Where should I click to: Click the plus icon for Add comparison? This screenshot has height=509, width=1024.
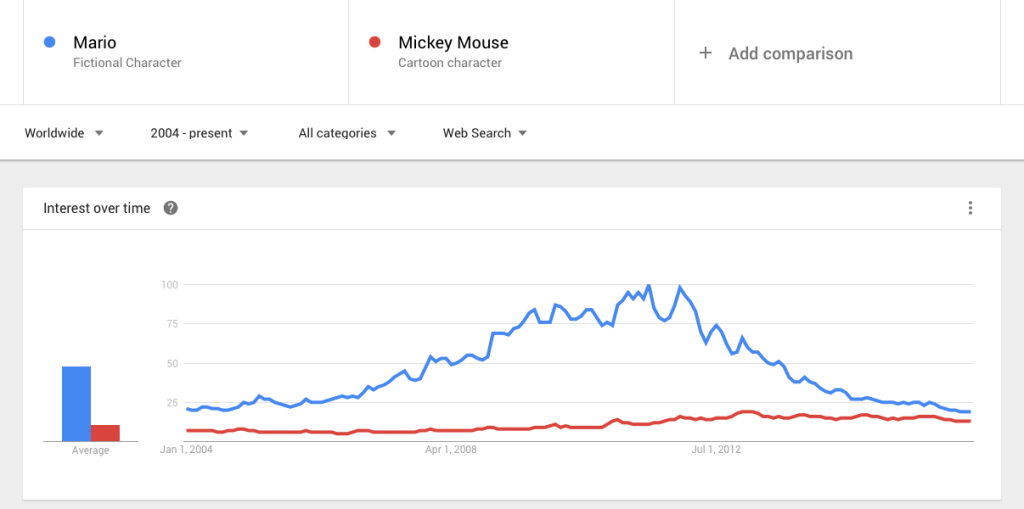click(x=705, y=53)
